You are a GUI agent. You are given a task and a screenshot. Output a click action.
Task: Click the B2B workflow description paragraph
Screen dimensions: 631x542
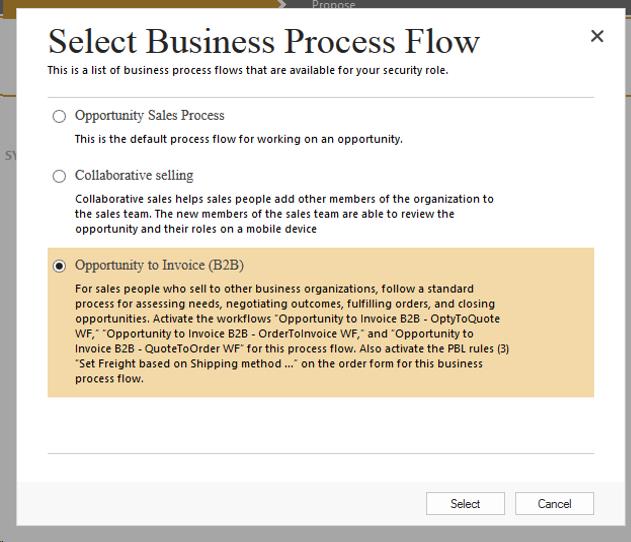tap(292, 334)
